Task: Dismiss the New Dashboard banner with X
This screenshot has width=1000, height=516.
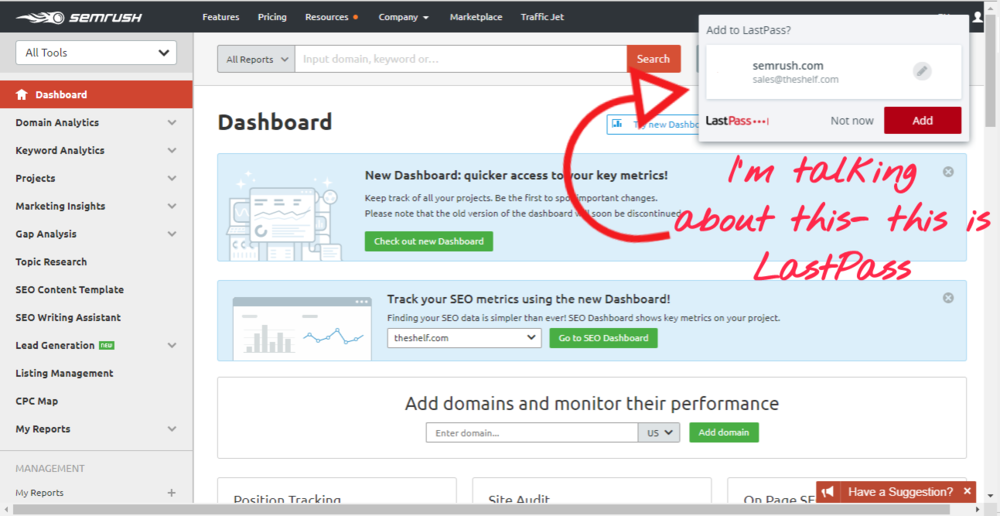Action: point(948,172)
